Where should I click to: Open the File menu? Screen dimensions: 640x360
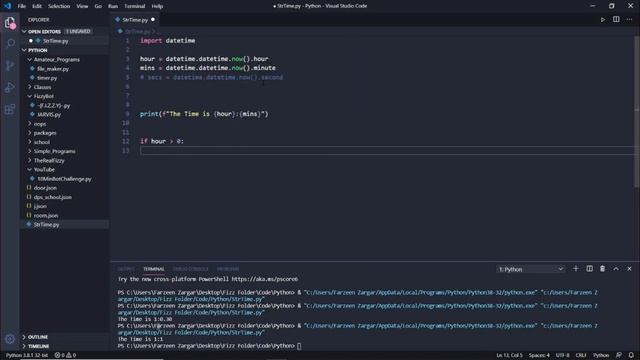pos(22,6)
